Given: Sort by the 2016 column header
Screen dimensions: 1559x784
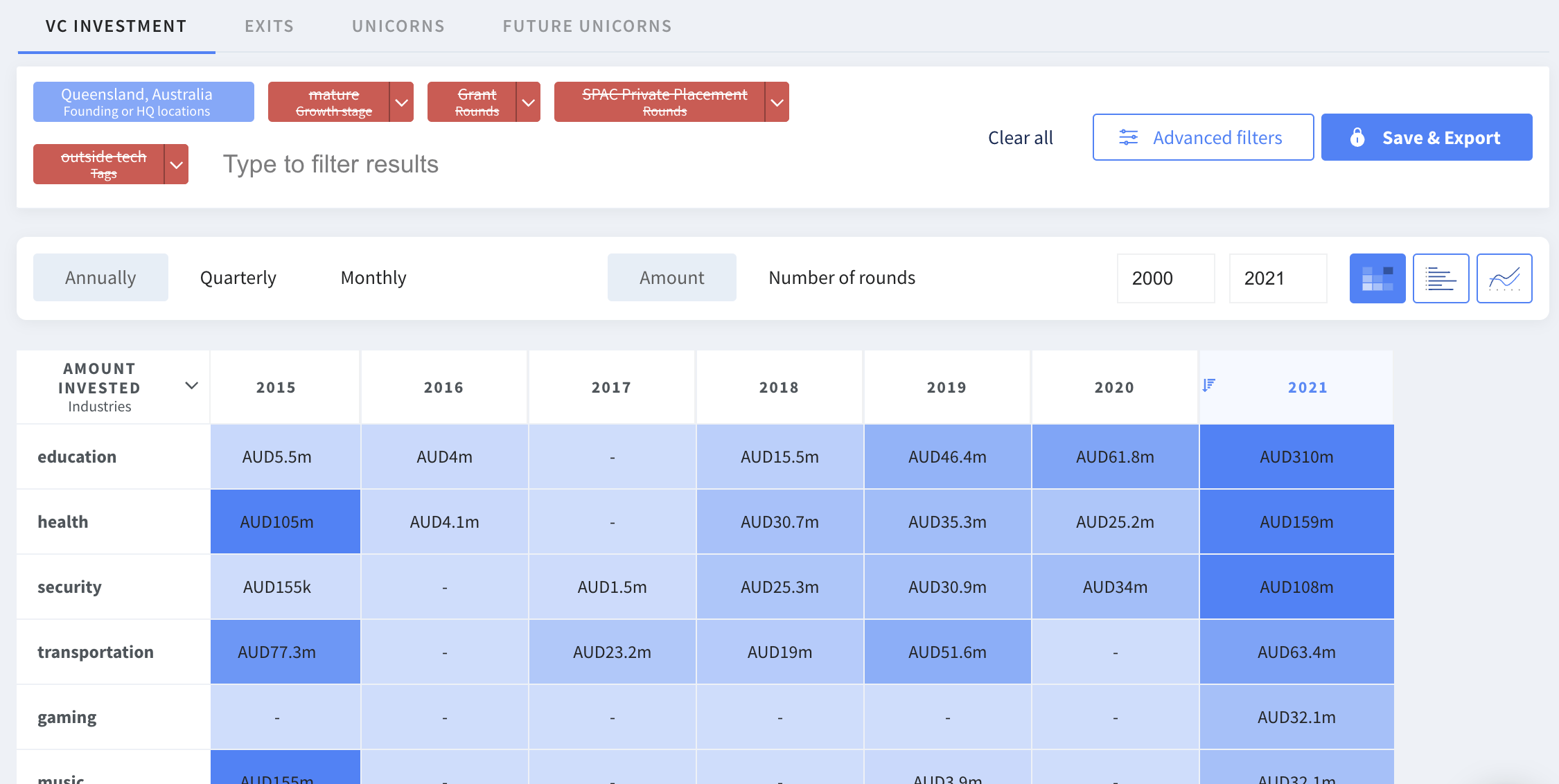Looking at the screenshot, I should tap(444, 387).
